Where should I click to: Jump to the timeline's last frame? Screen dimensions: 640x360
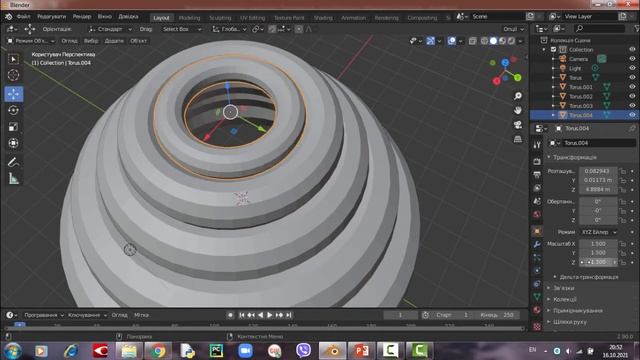pos(289,315)
